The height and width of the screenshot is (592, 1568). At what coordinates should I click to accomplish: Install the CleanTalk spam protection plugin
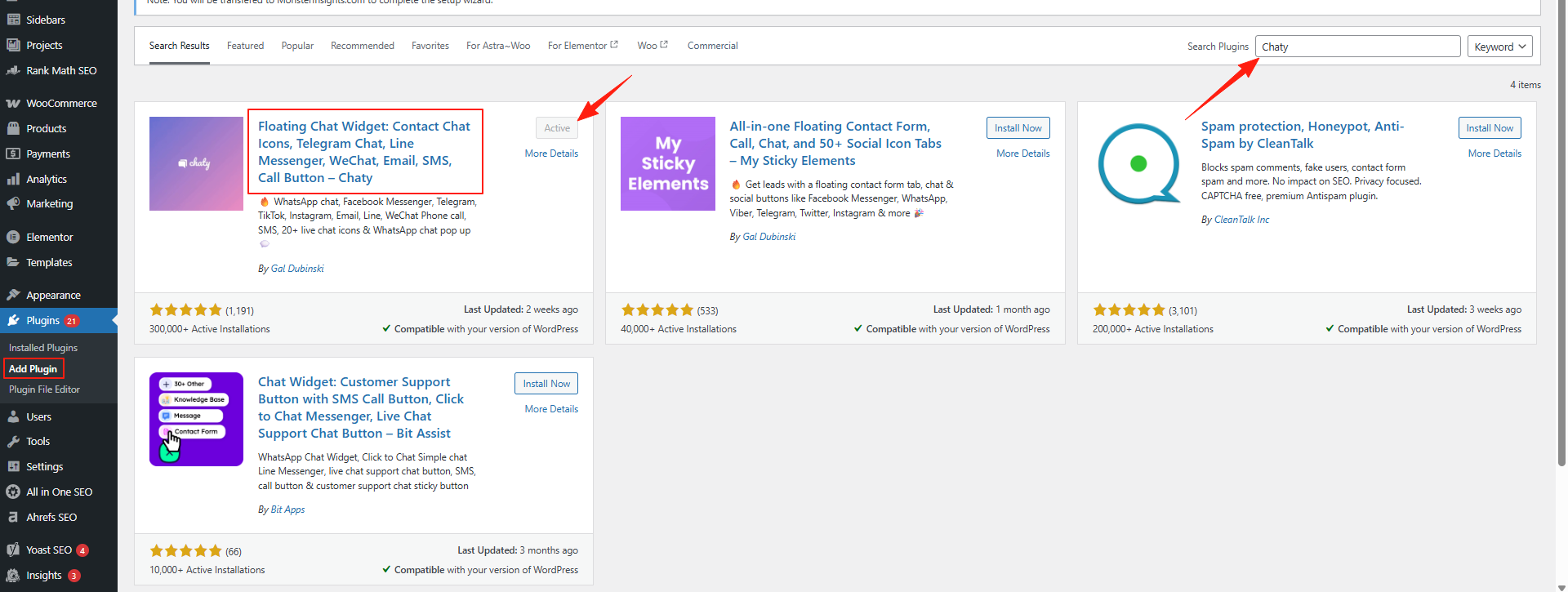1489,128
